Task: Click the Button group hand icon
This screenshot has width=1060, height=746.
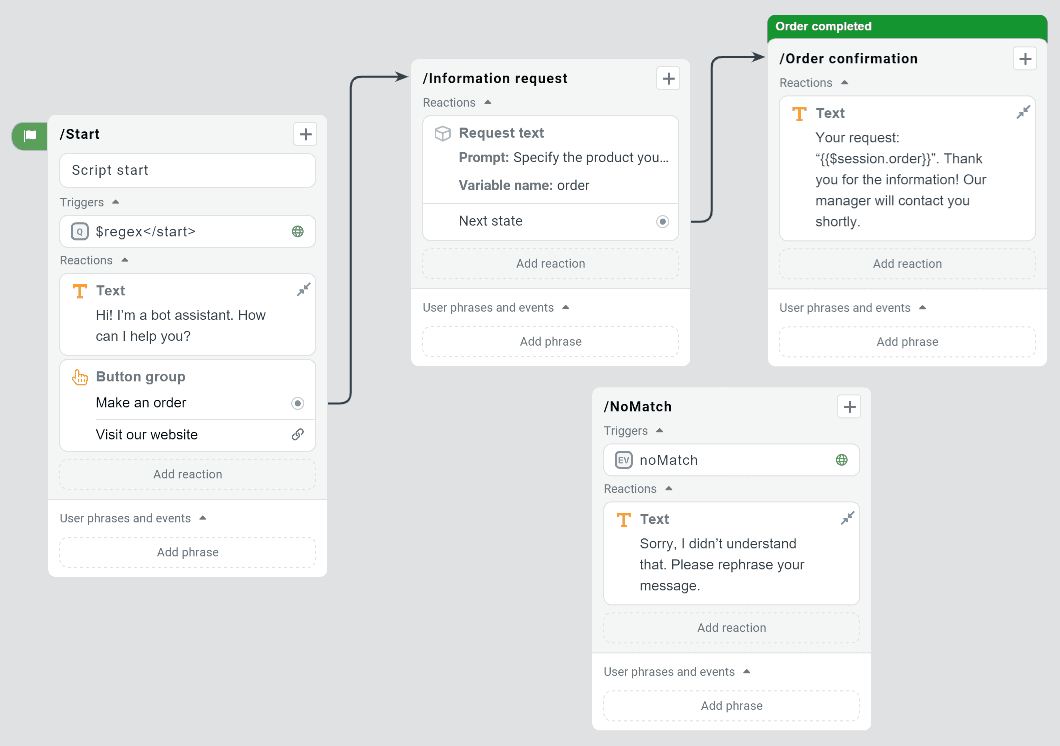Action: click(x=82, y=377)
